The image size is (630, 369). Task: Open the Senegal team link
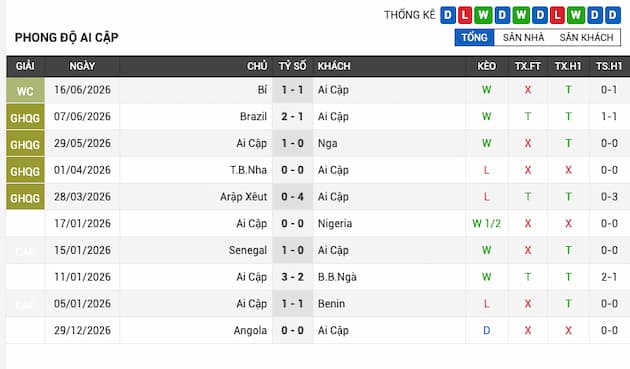[x=248, y=250]
